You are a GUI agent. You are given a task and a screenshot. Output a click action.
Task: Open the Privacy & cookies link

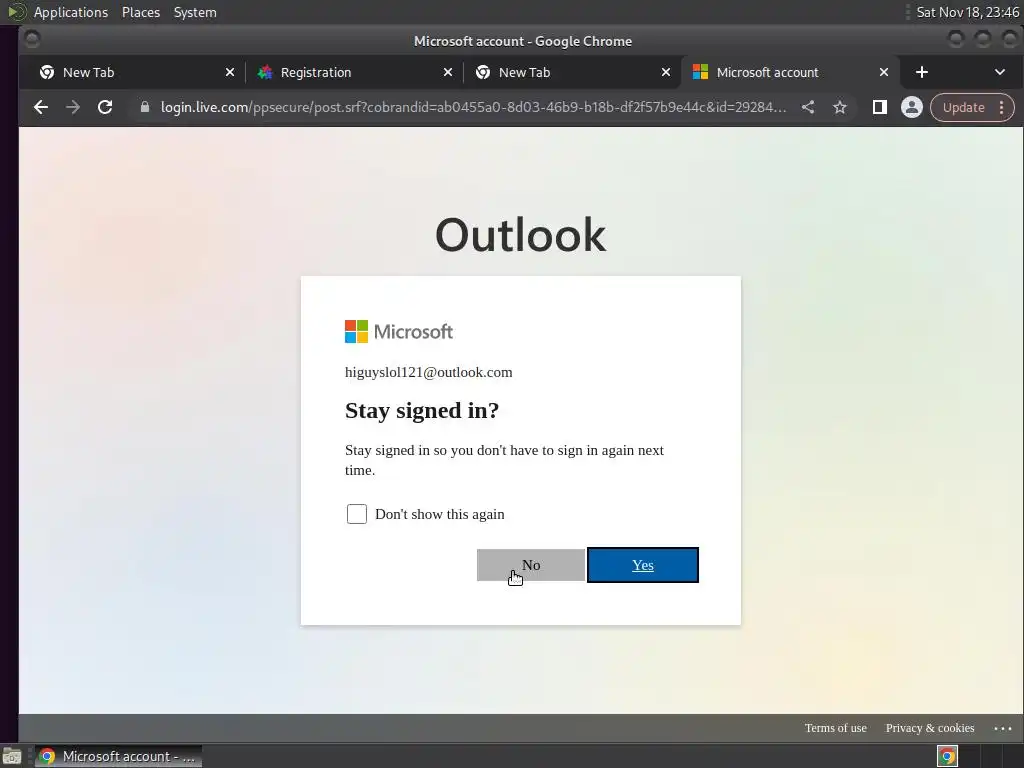929,728
